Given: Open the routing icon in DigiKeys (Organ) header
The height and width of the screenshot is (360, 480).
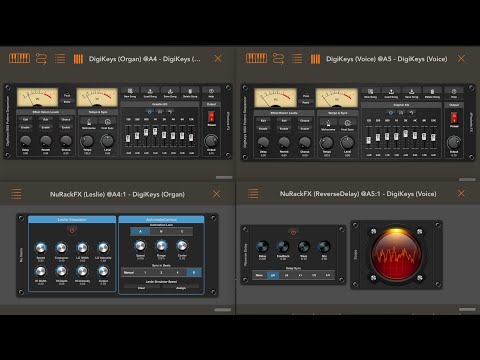Looking at the screenshot, I should [41, 59].
